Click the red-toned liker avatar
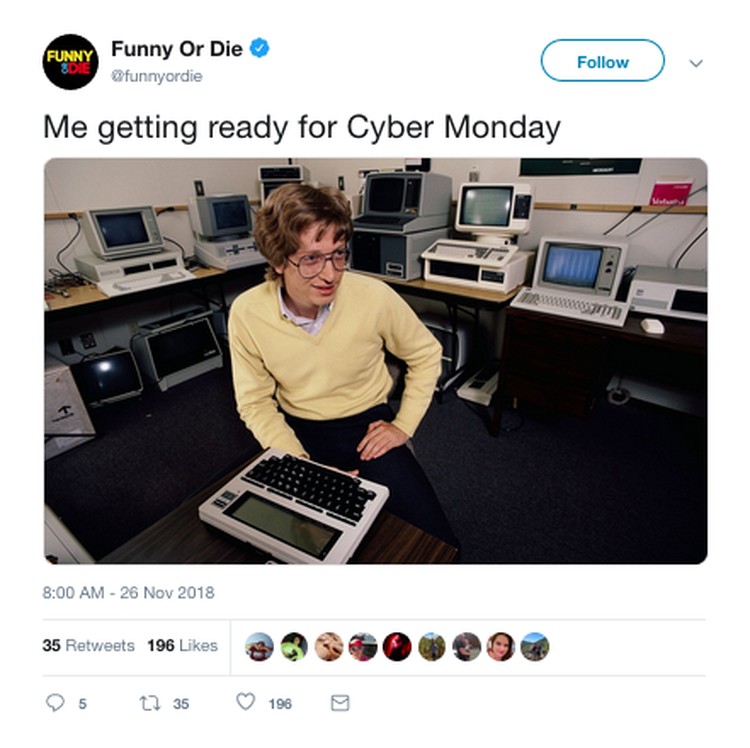Viewport: 750px width, 748px height. click(x=397, y=647)
